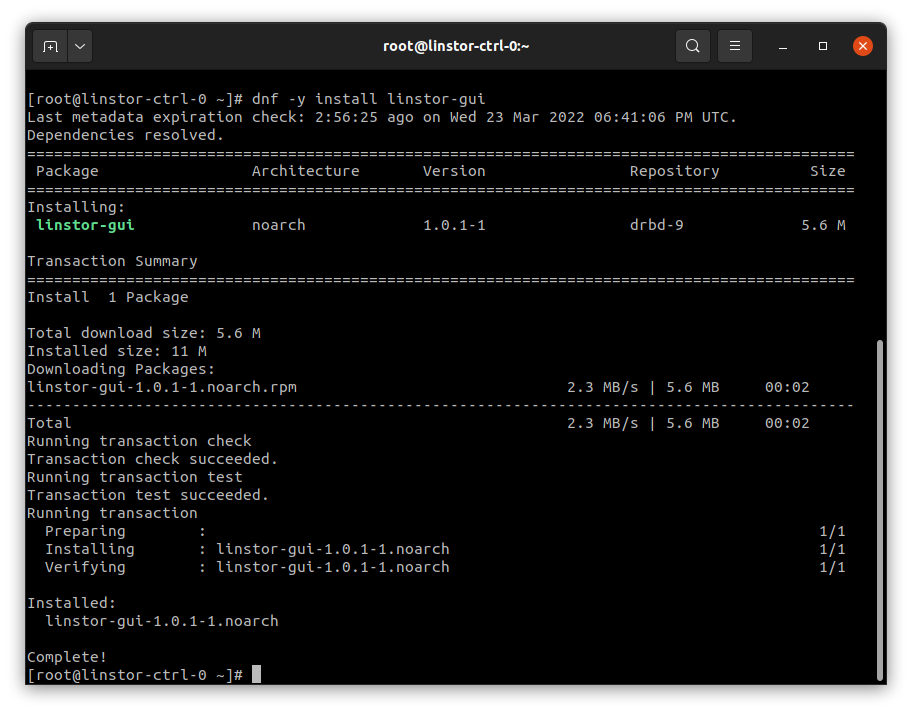Click the 'drbd-9' repository value
Screen dimensions: 912x713
pos(657,225)
